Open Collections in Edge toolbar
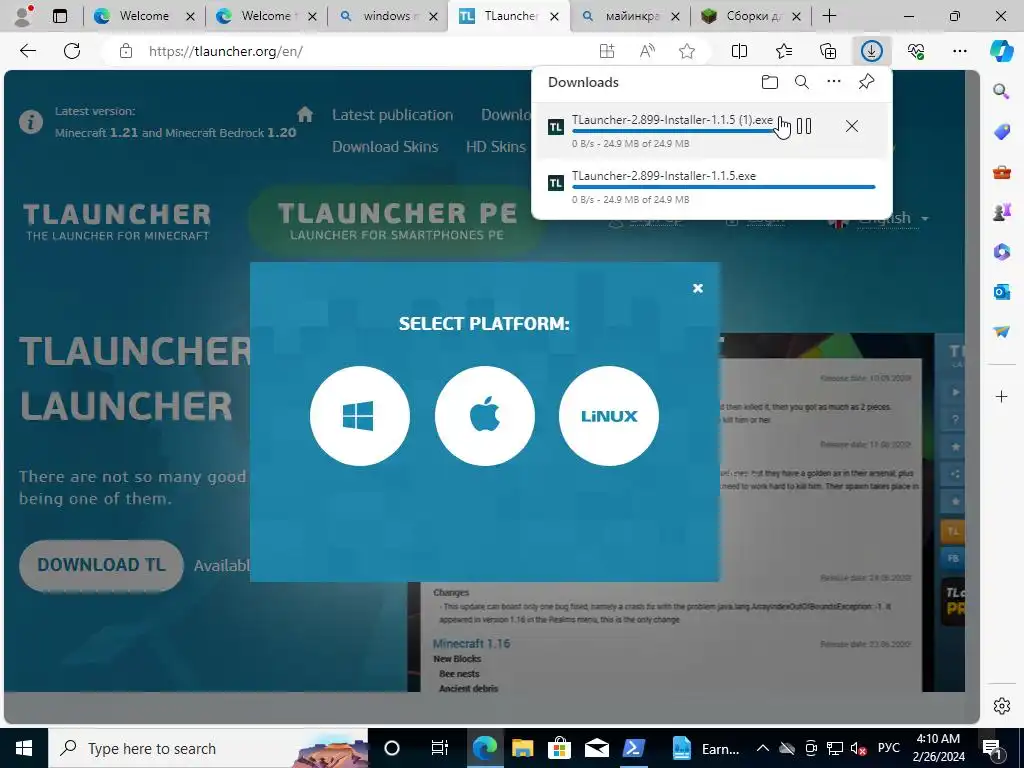1024x768 pixels. [827, 51]
